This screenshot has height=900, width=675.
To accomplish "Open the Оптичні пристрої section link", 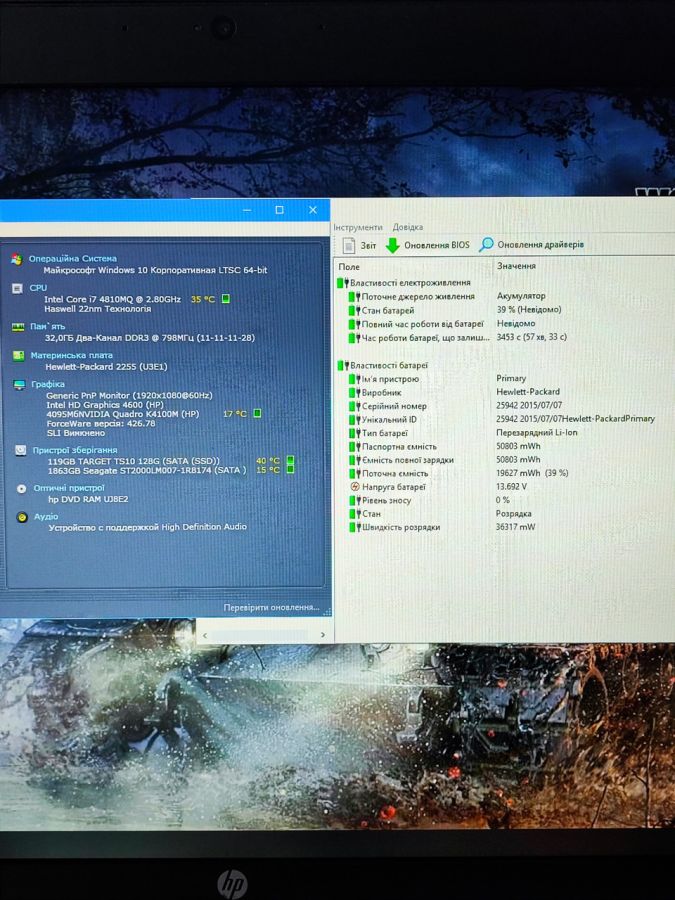I will coord(69,488).
